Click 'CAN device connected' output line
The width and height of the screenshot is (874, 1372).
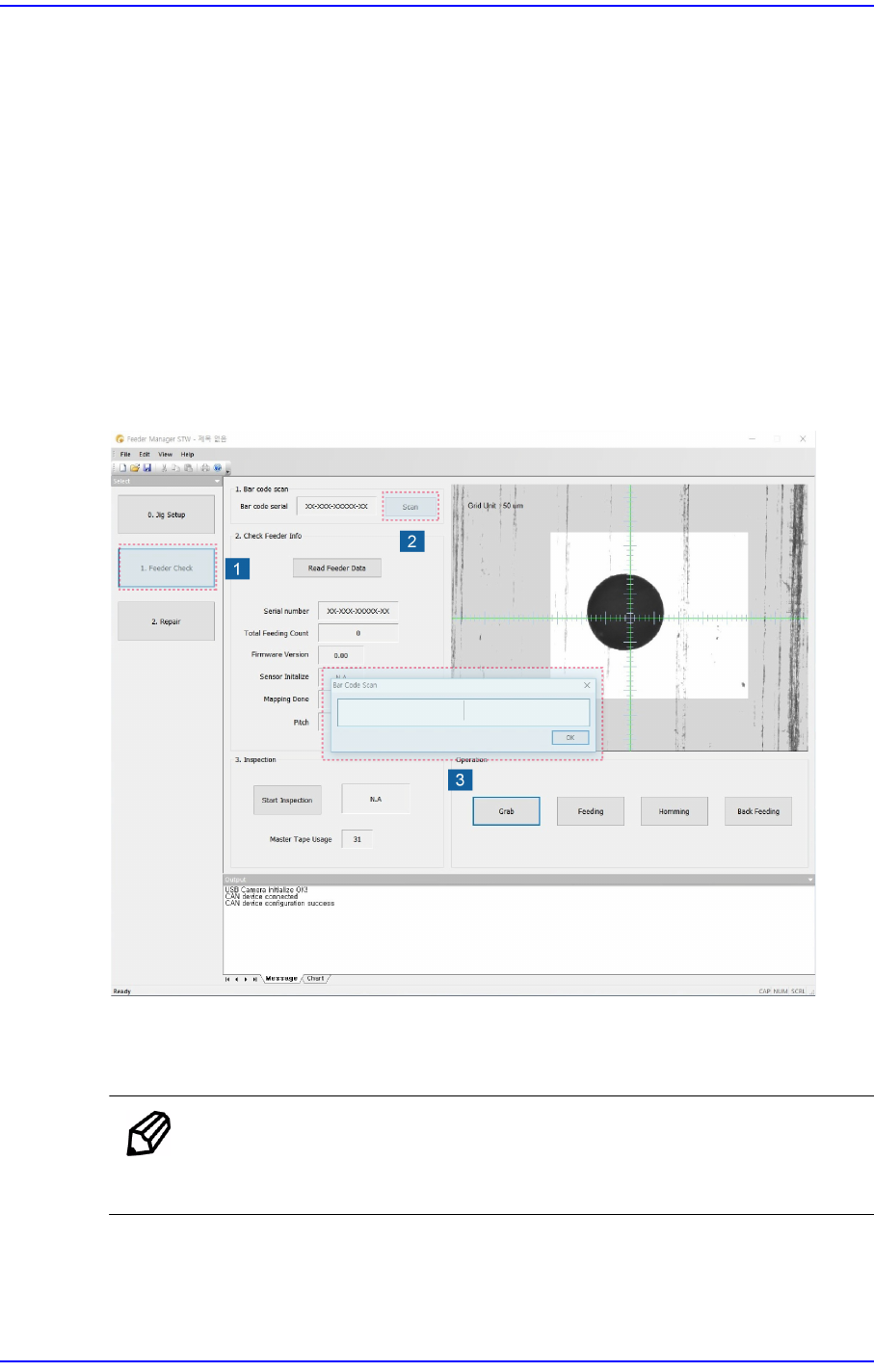(261, 897)
